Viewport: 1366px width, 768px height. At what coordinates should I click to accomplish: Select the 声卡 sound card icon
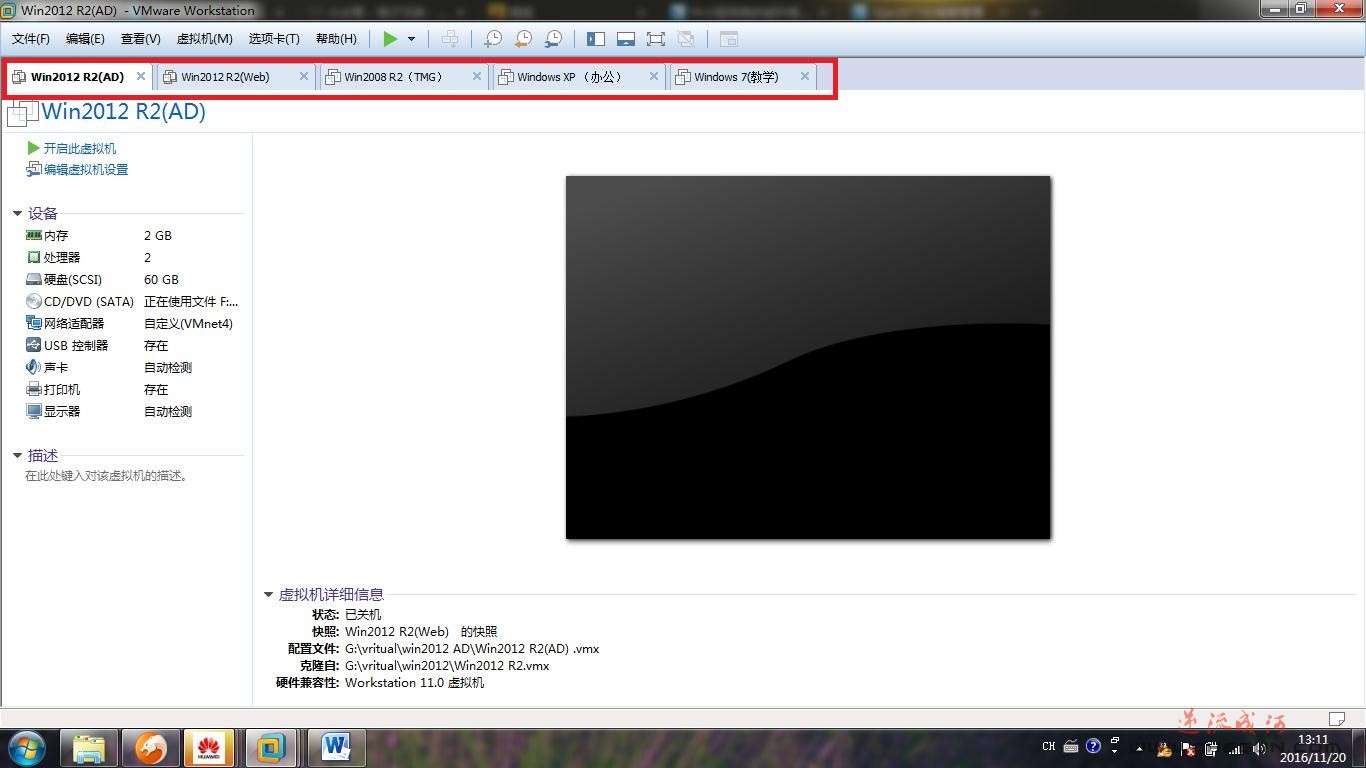34,367
